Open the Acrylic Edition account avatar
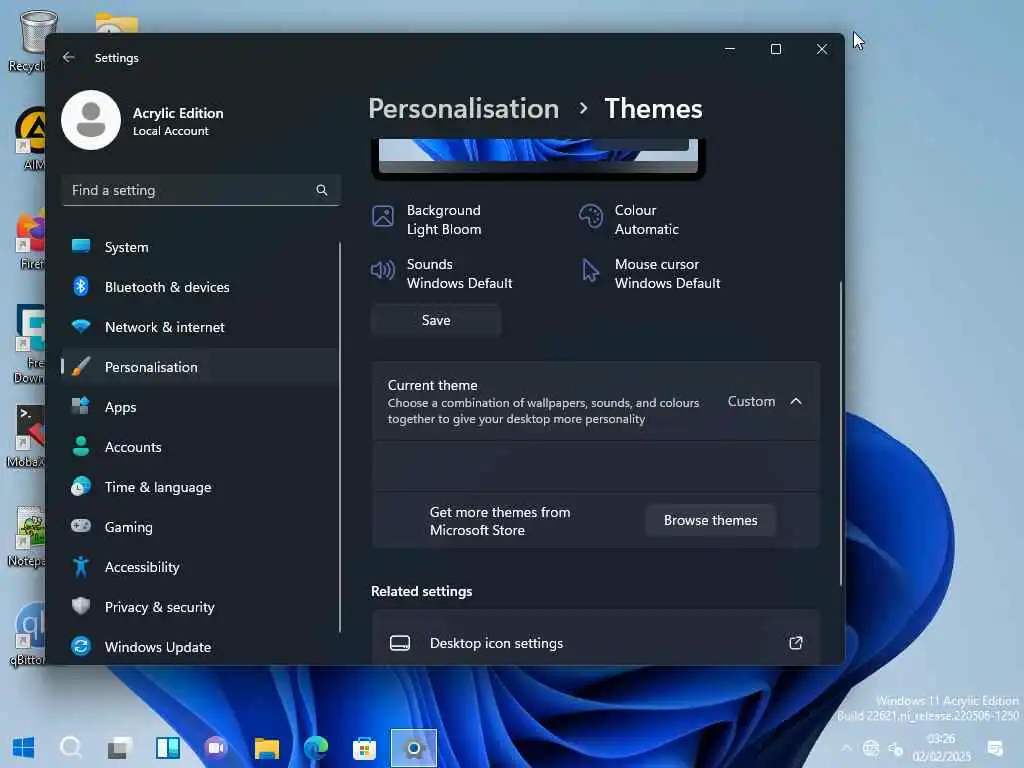The height and width of the screenshot is (768, 1024). coord(91,120)
